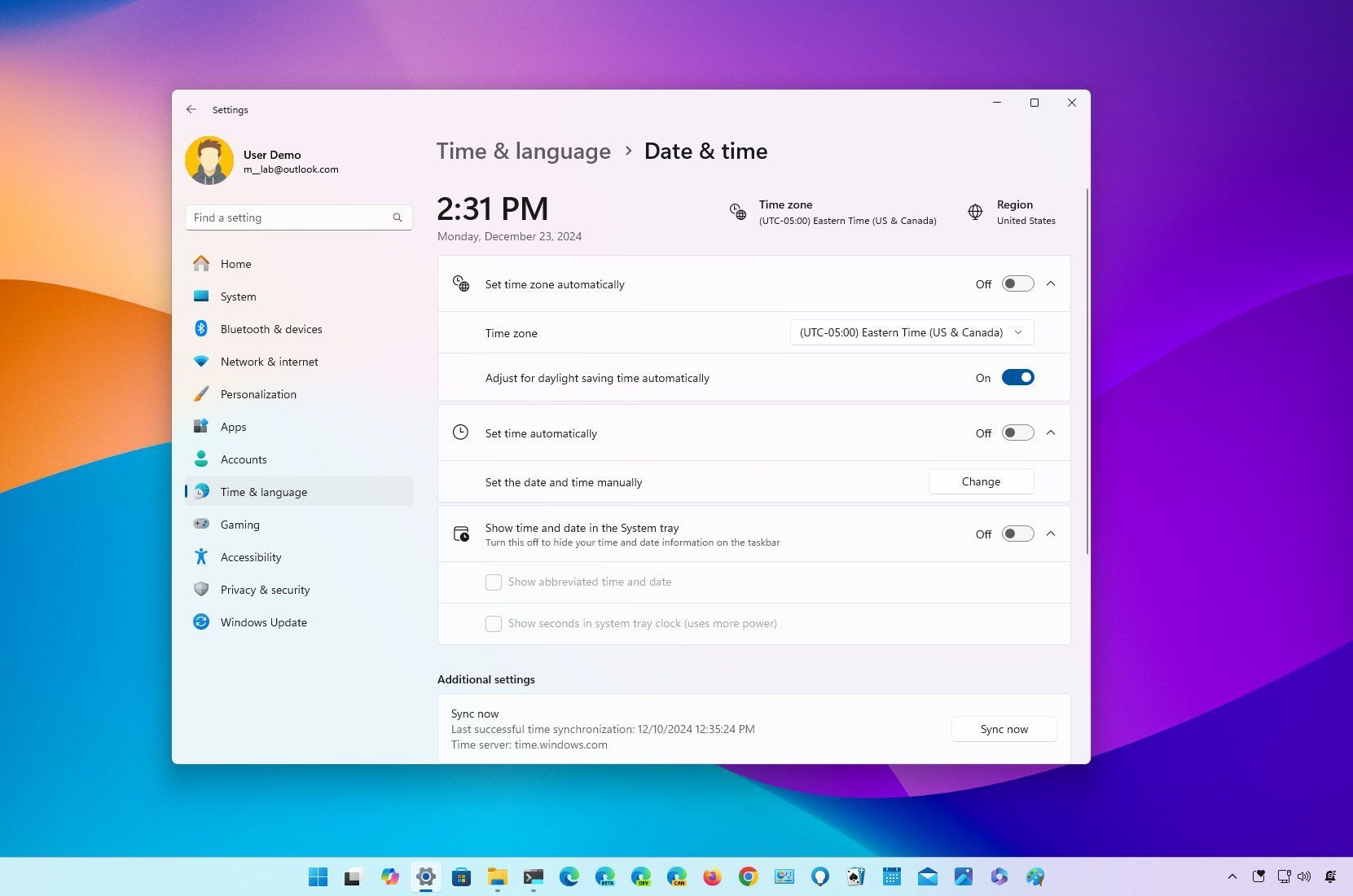This screenshot has width=1353, height=896.
Task: Open Personalization settings in the sidebar
Action: click(x=258, y=394)
